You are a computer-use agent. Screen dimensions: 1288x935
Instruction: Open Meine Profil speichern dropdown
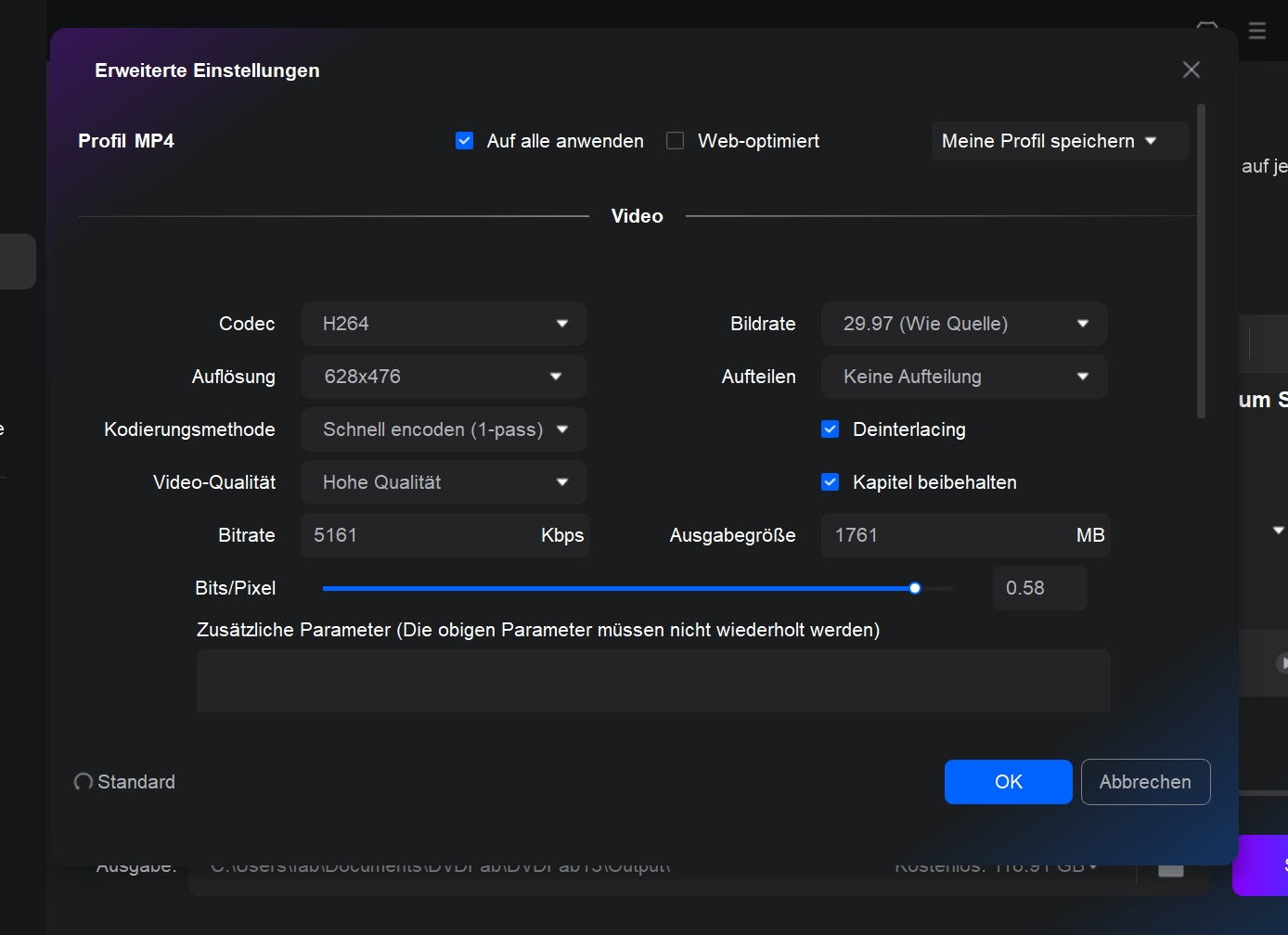[x=1060, y=141]
